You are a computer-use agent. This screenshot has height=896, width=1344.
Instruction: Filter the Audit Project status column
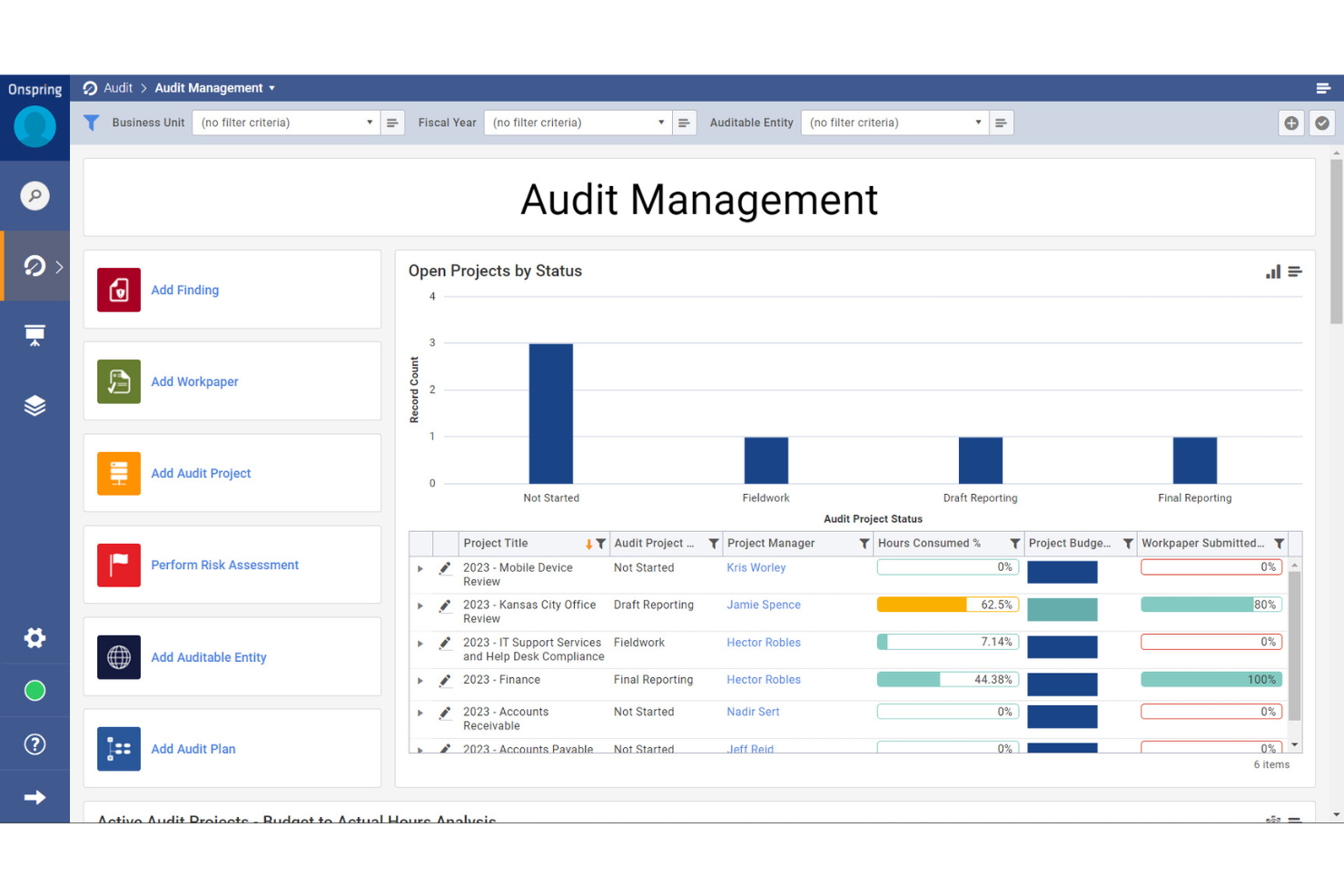coord(714,544)
